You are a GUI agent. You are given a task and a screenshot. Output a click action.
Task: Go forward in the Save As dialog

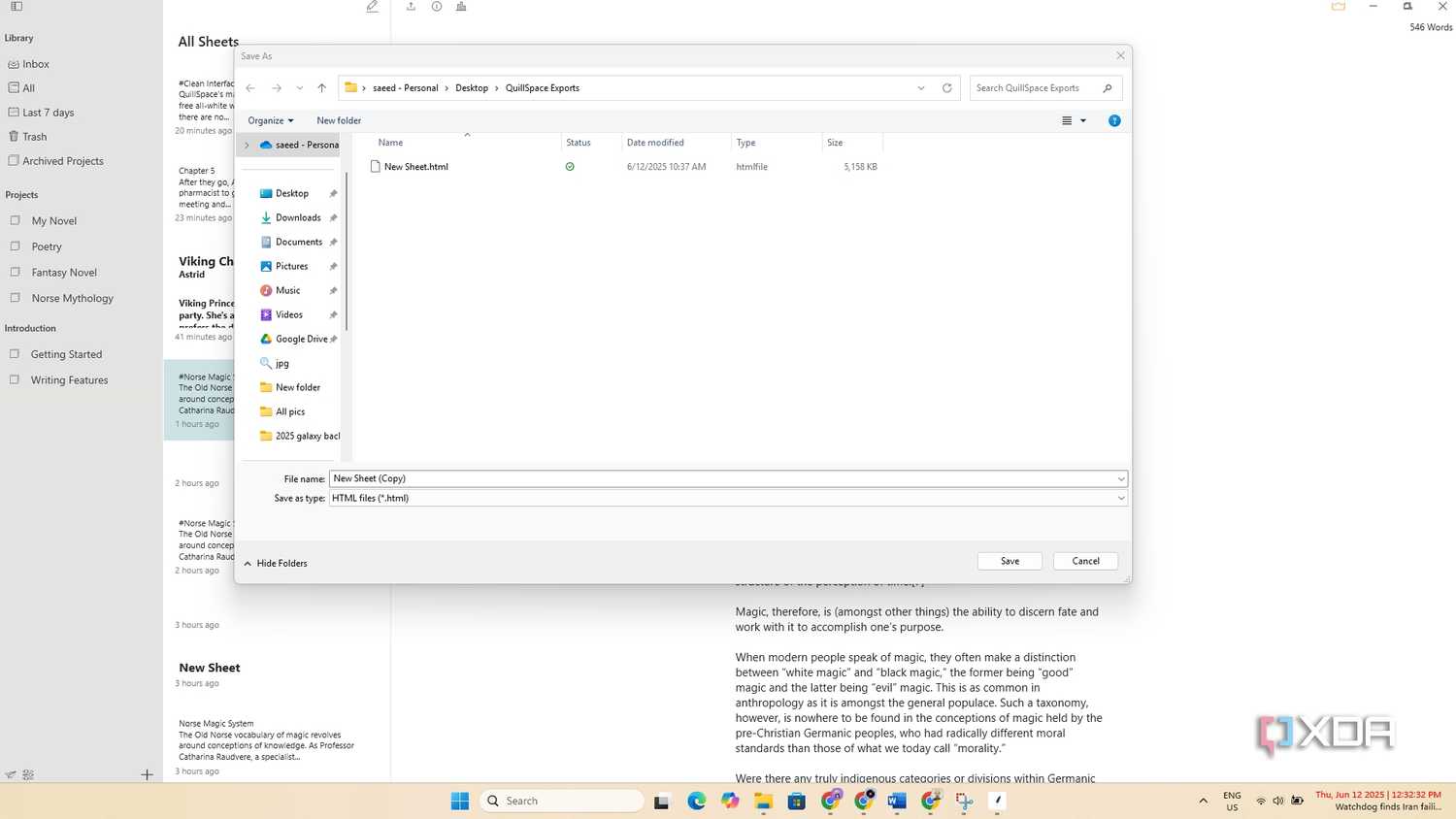click(277, 88)
